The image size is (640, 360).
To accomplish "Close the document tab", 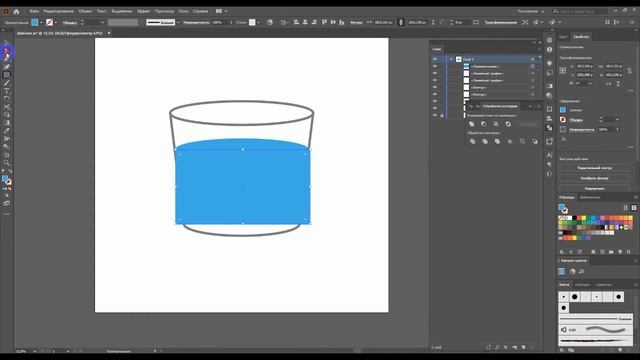I will coord(109,33).
